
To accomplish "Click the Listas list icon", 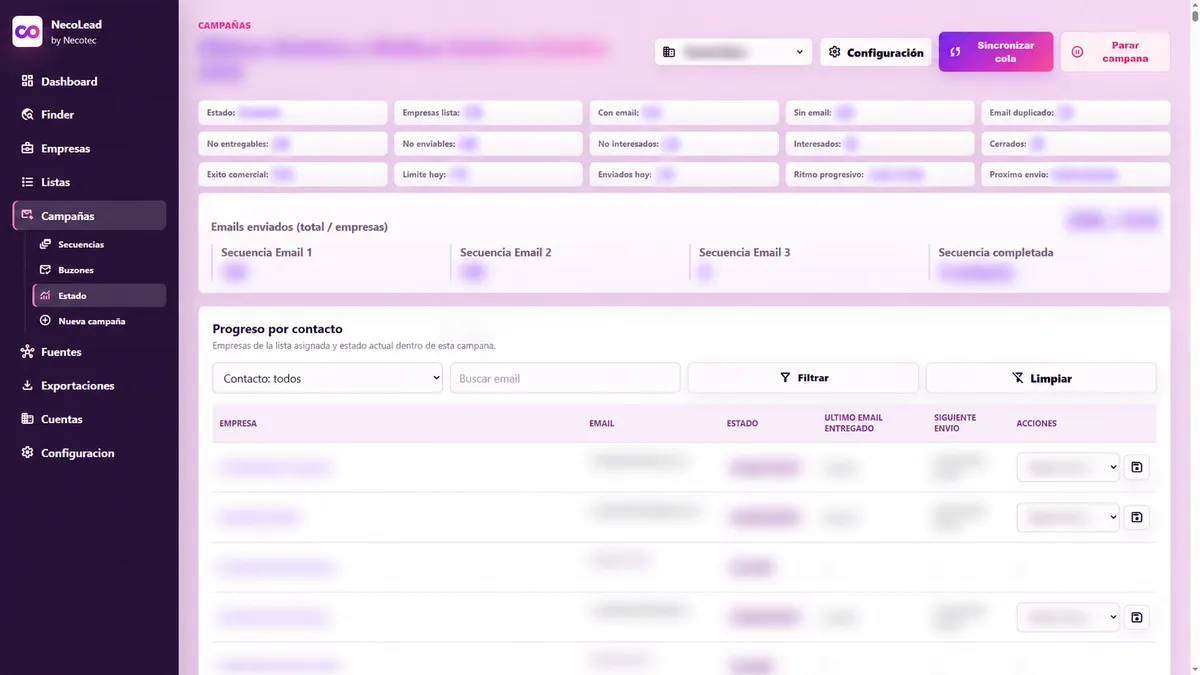I will 27,182.
